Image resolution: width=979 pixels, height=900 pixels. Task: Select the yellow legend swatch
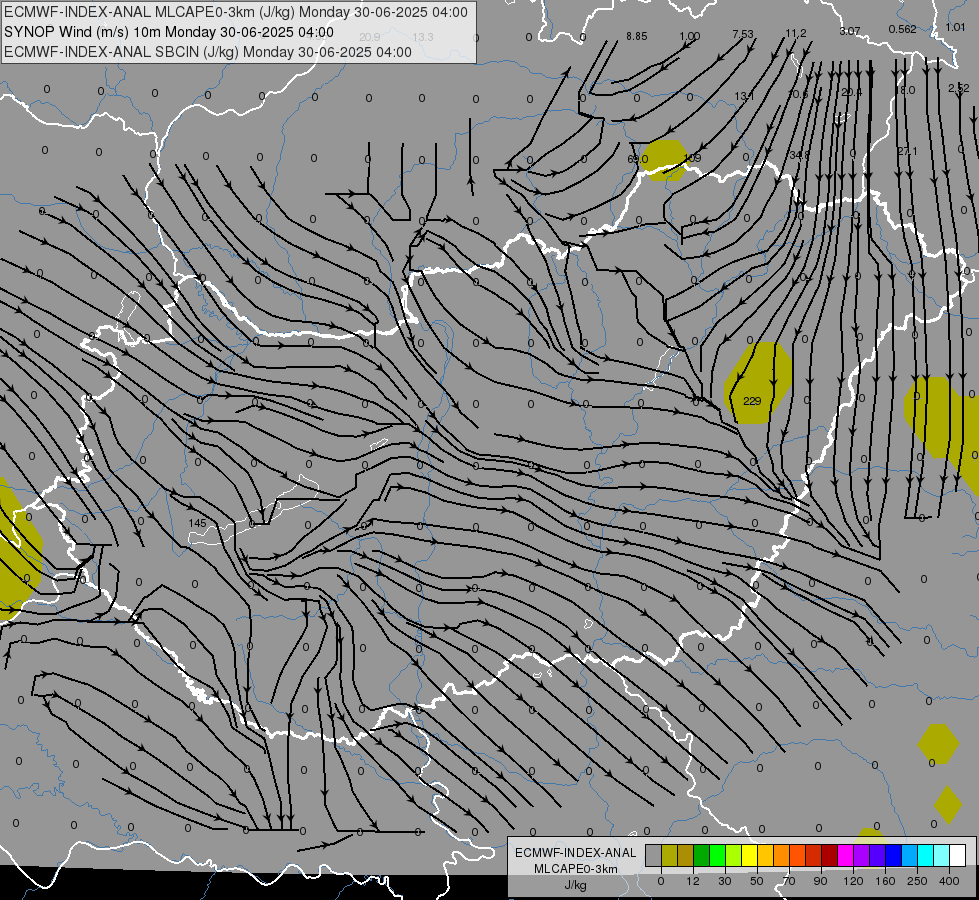tap(750, 856)
